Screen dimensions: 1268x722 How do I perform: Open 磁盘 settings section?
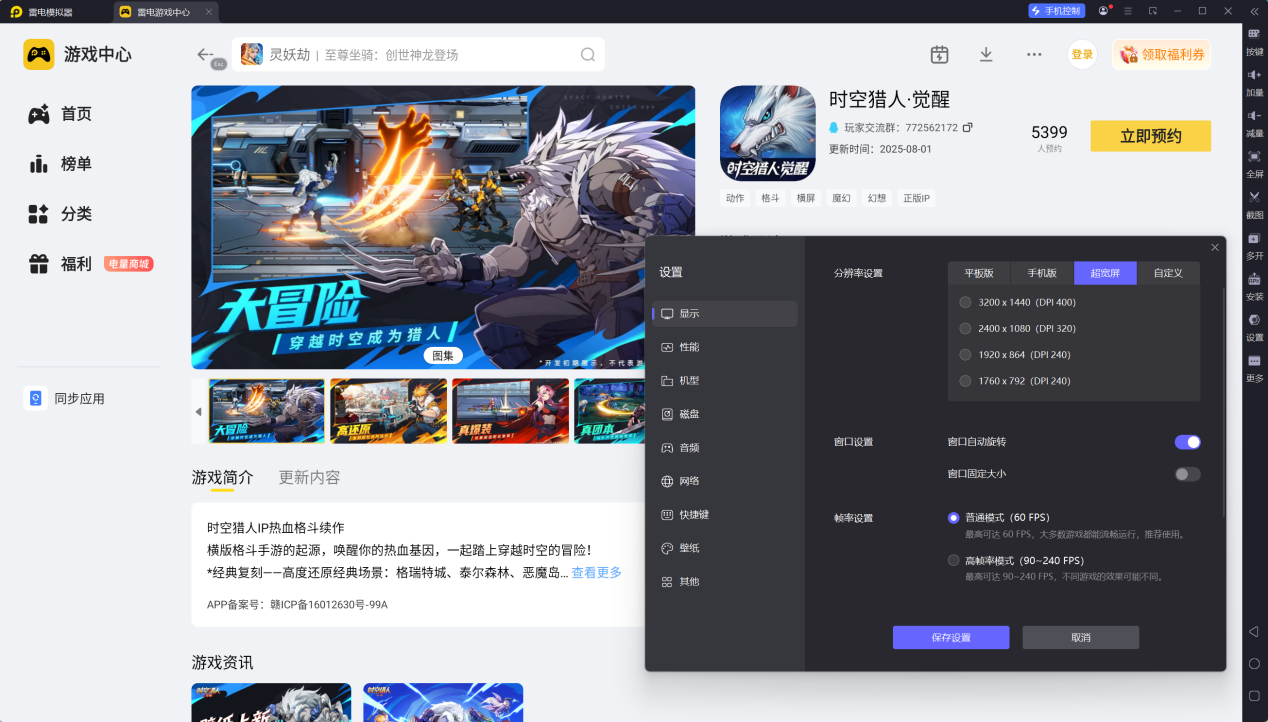[x=725, y=414]
